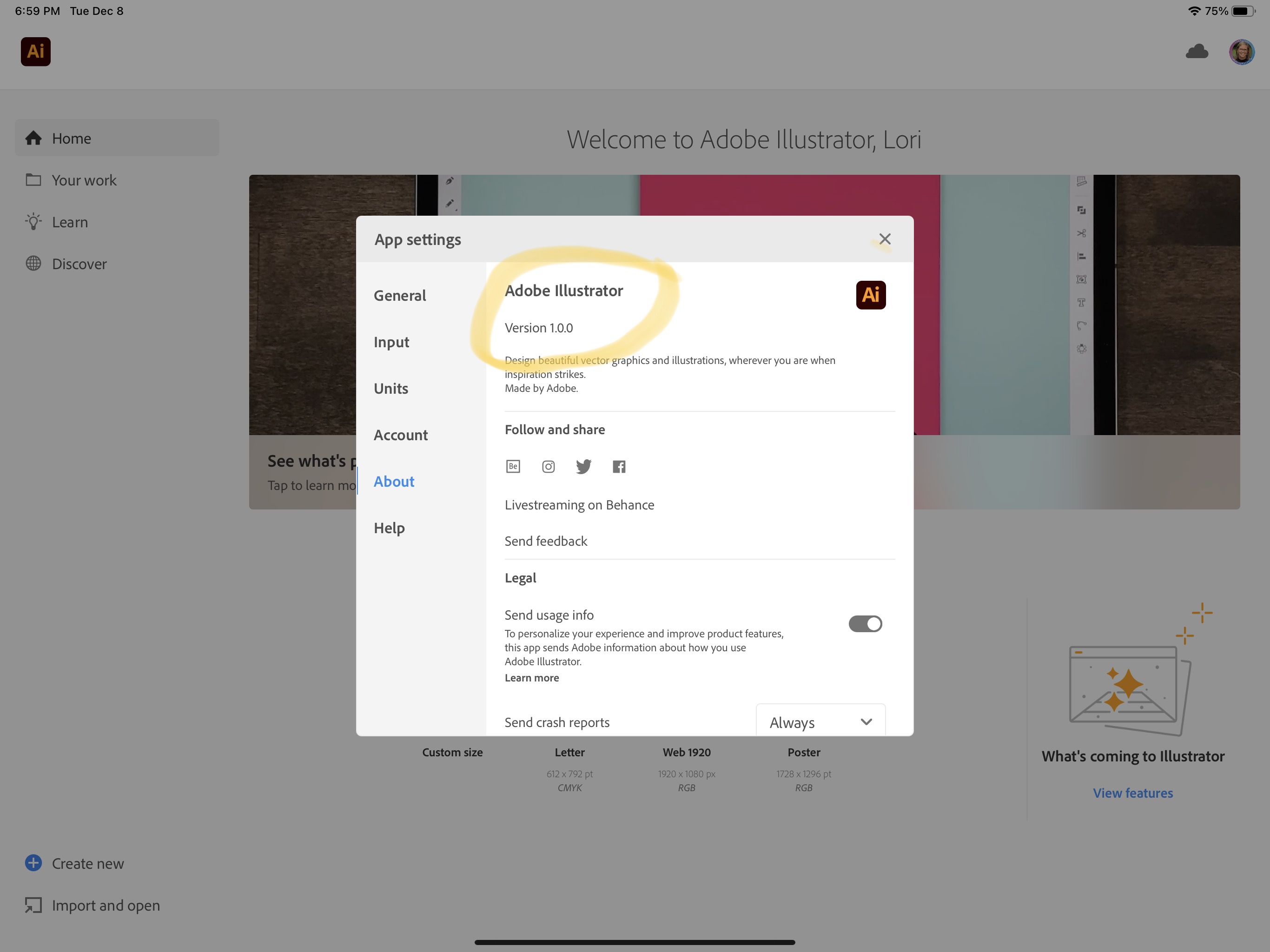Click the Adobe Illustrator app icon top left
Image resolution: width=1270 pixels, height=952 pixels.
point(36,52)
